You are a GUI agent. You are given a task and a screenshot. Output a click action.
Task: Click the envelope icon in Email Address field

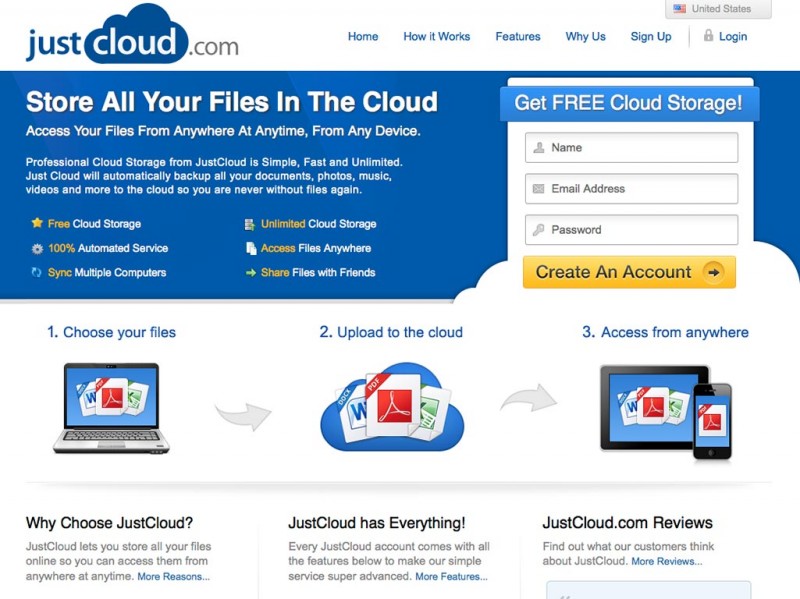(538, 189)
